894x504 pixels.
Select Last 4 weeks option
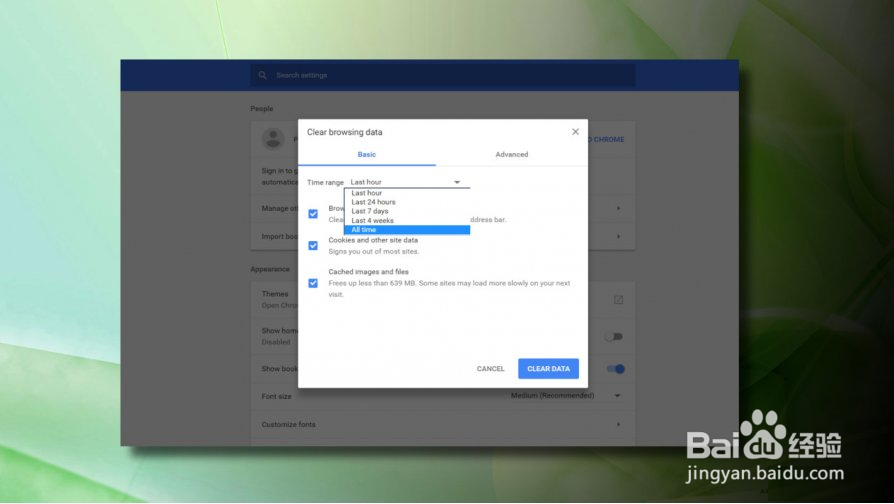click(407, 220)
